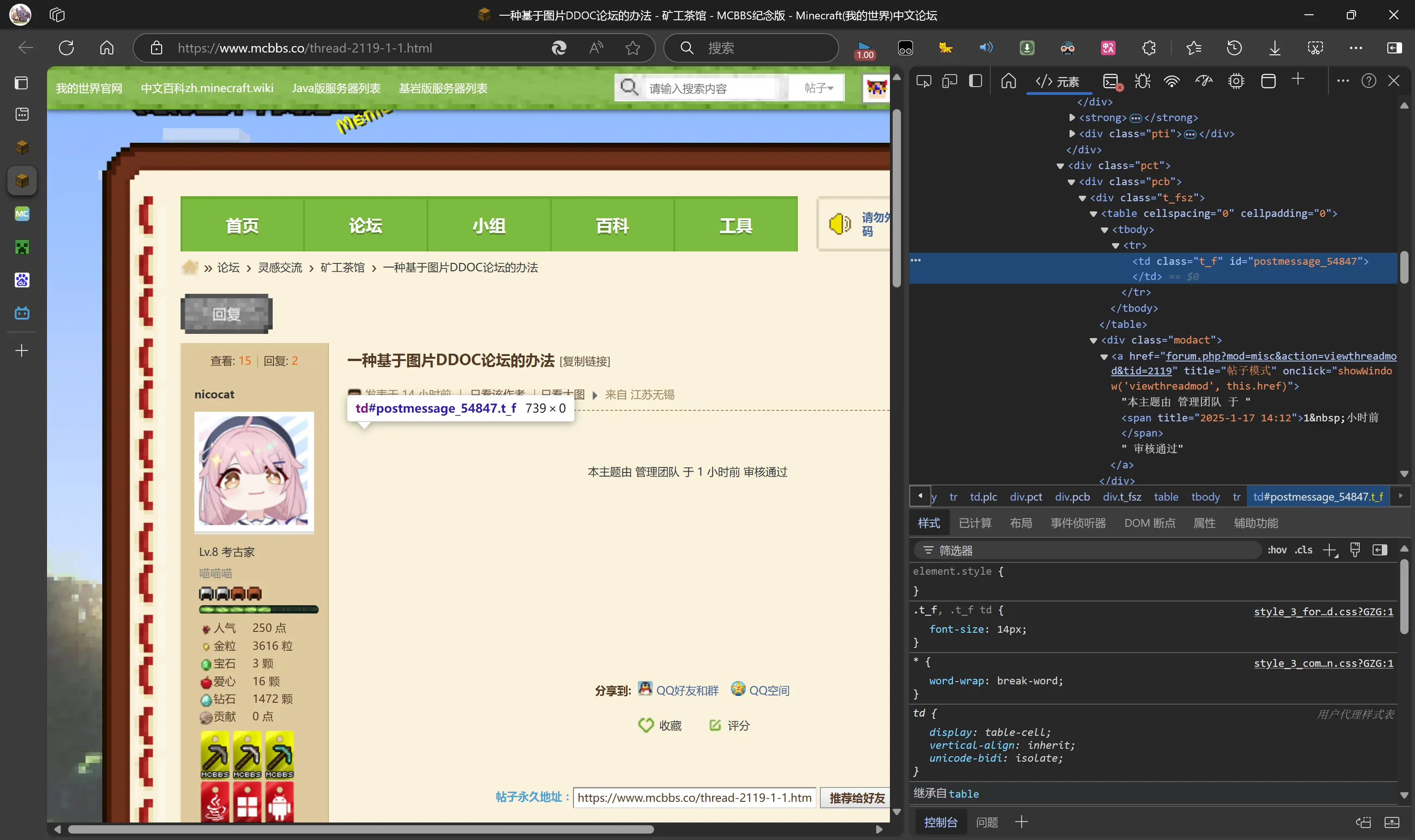The height and width of the screenshot is (840, 1415).
Task: Switch to DOM 断点 tab
Action: pyautogui.click(x=1150, y=523)
